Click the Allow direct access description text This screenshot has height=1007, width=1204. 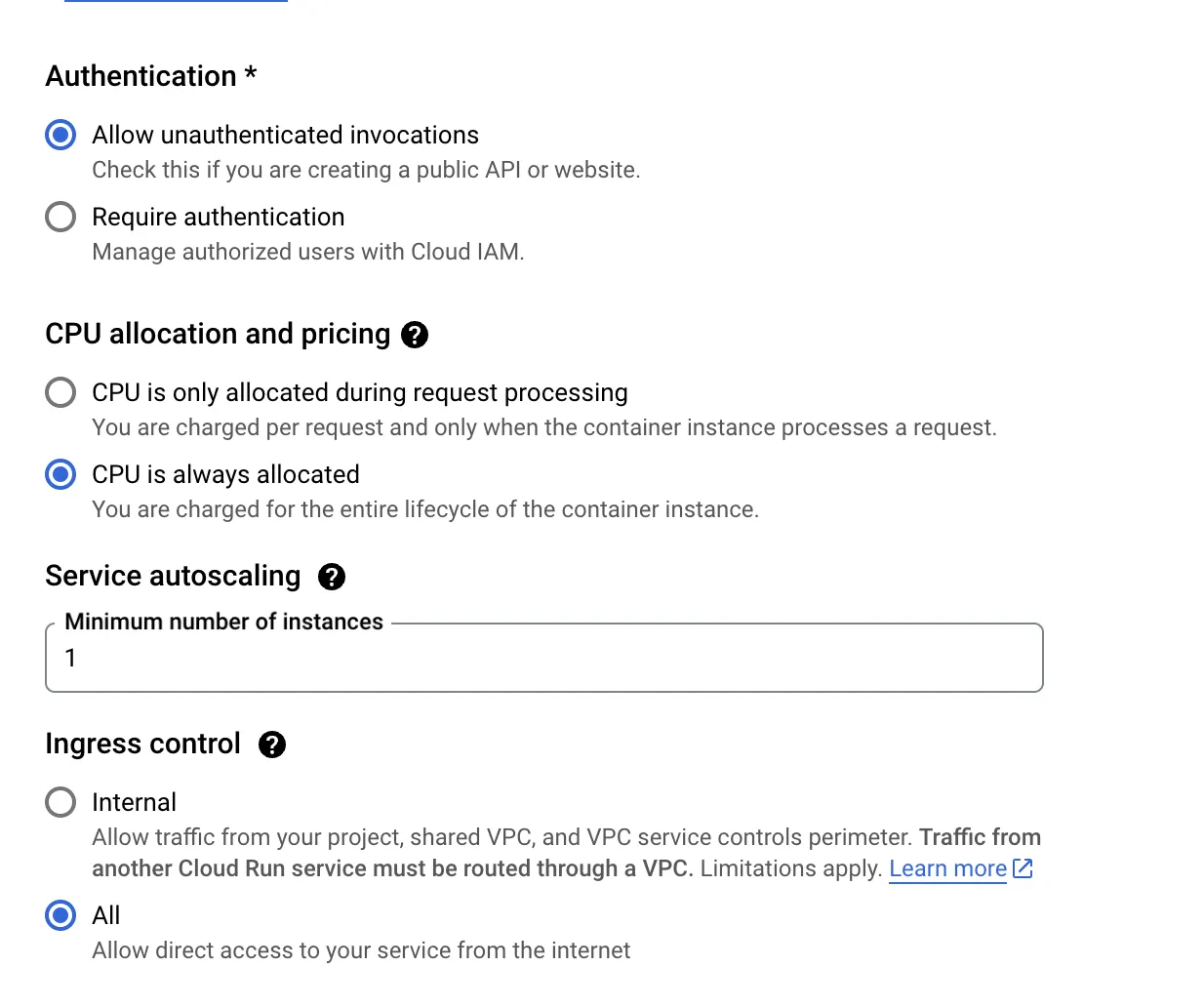click(361, 950)
